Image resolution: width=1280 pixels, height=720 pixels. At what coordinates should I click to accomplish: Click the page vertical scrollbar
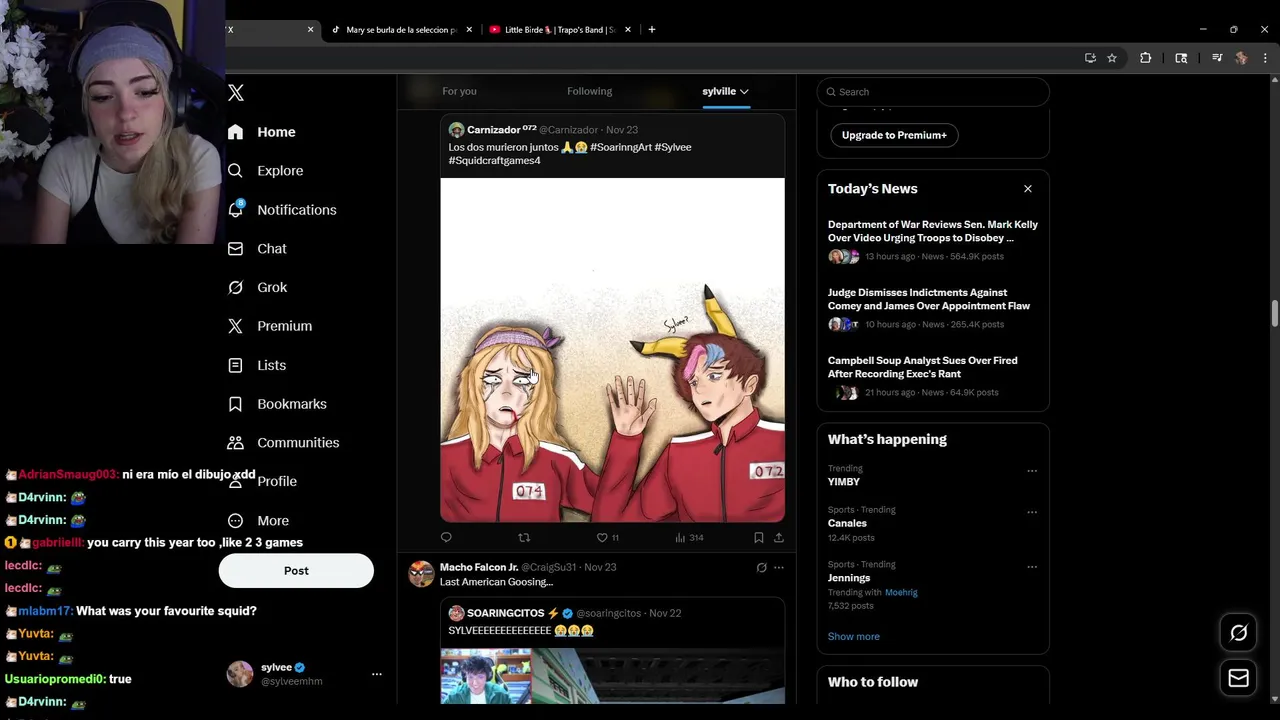pos(1274,313)
